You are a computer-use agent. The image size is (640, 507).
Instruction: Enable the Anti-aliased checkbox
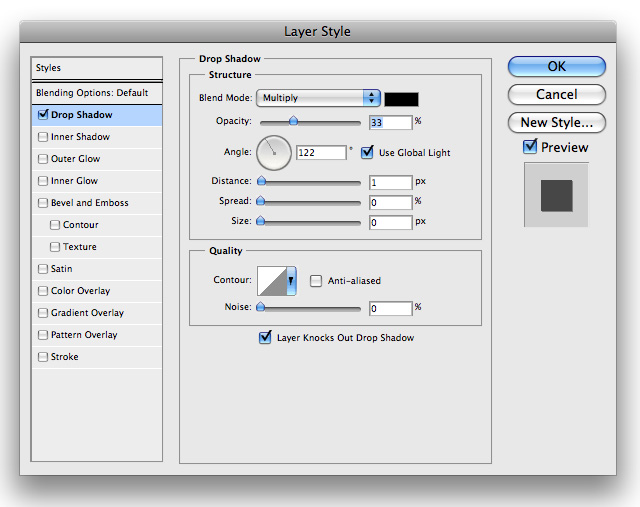(316, 281)
